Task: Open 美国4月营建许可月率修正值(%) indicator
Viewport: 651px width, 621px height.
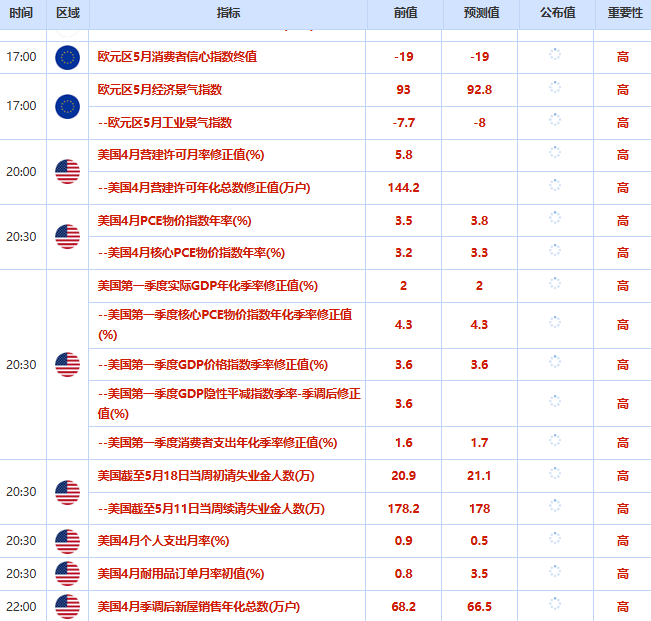Action: pos(181,155)
